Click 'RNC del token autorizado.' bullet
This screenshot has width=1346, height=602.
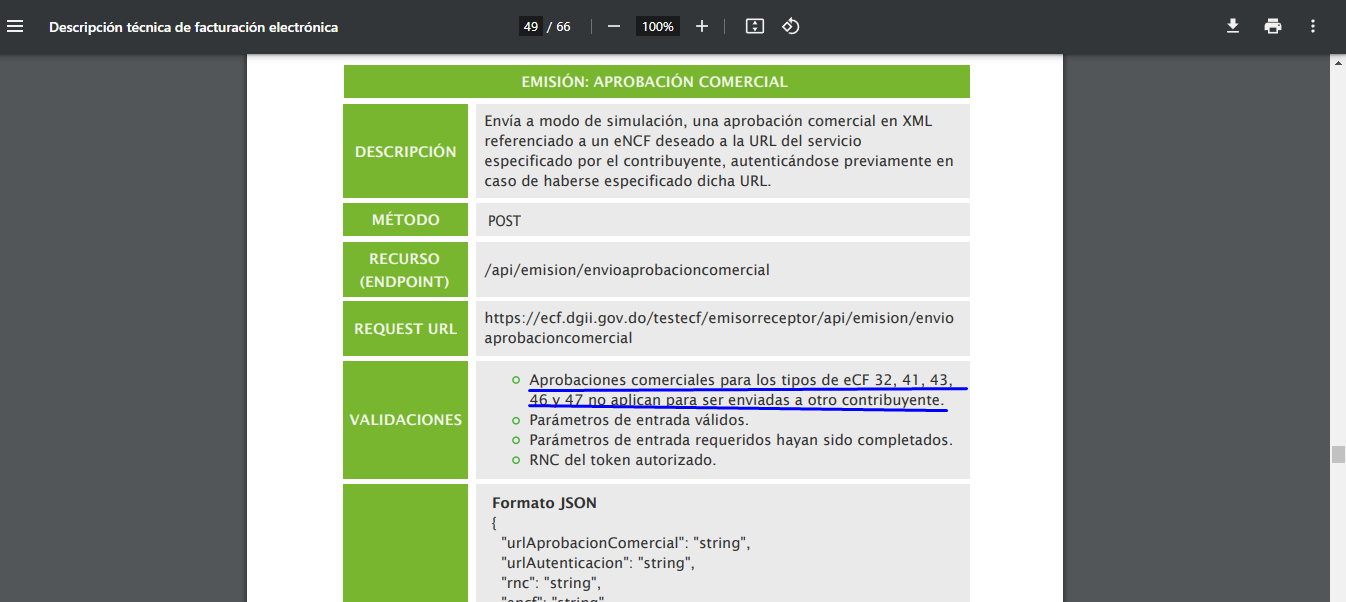pyautogui.click(x=623, y=460)
